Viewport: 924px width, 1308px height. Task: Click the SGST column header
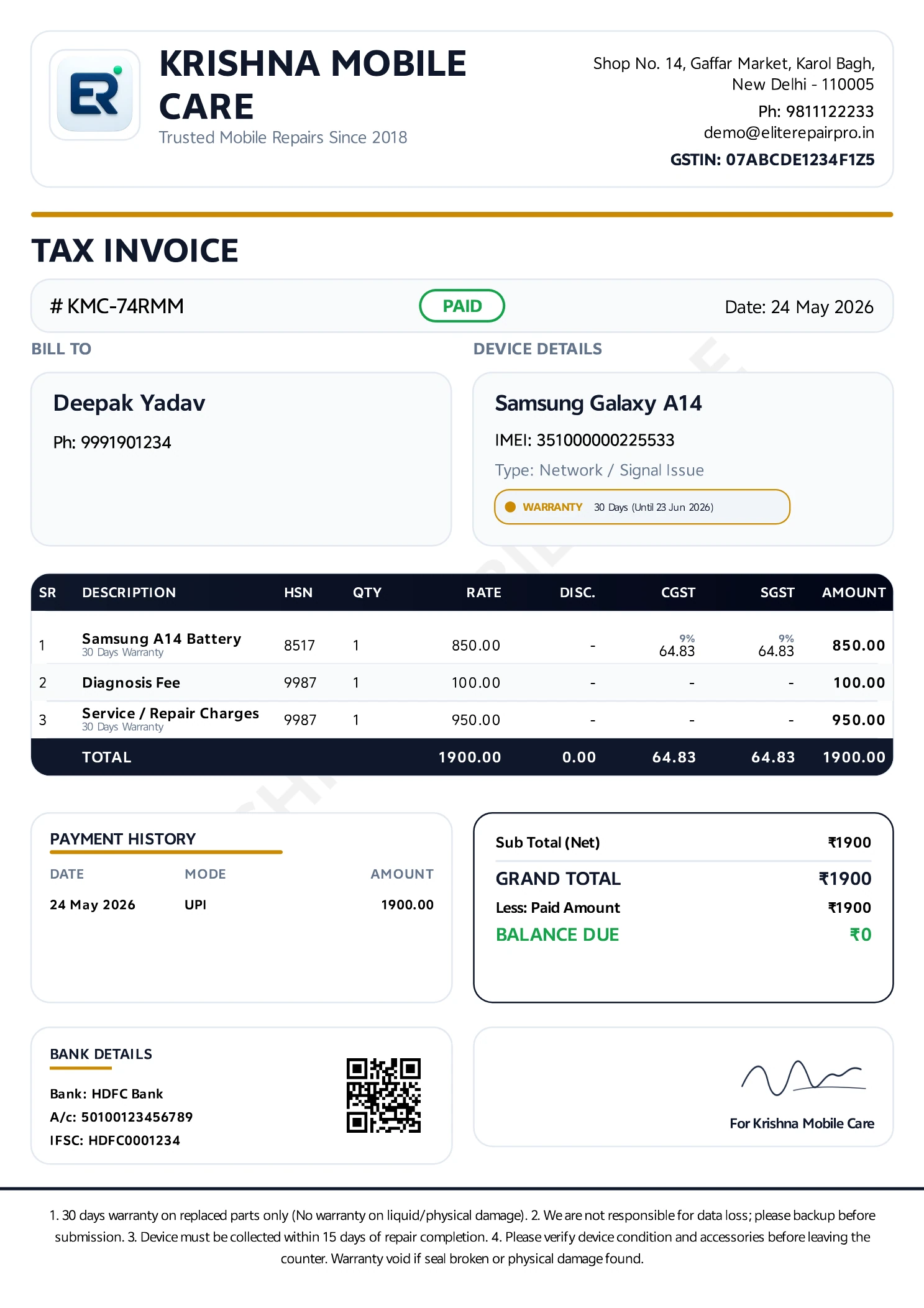click(777, 593)
